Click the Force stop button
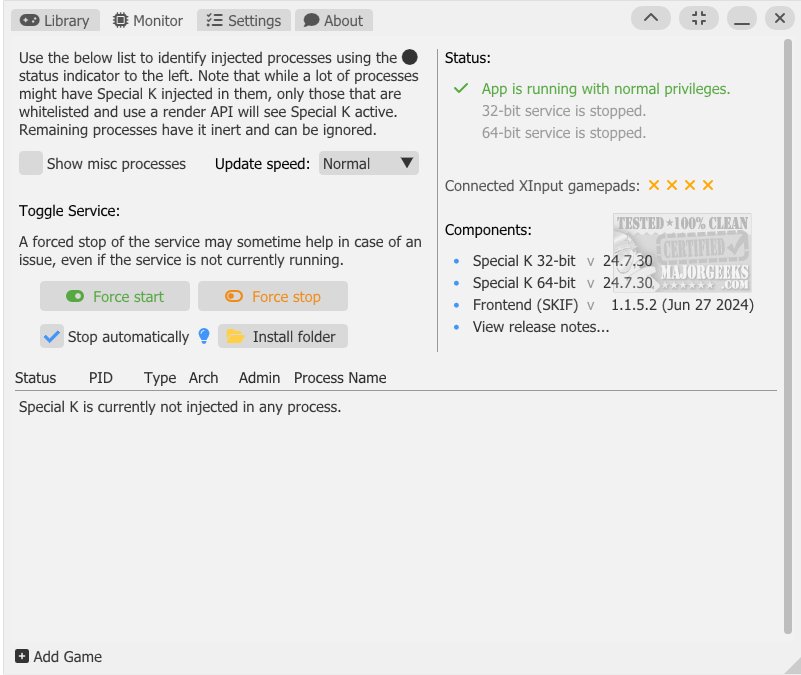The image size is (801, 675). point(273,296)
